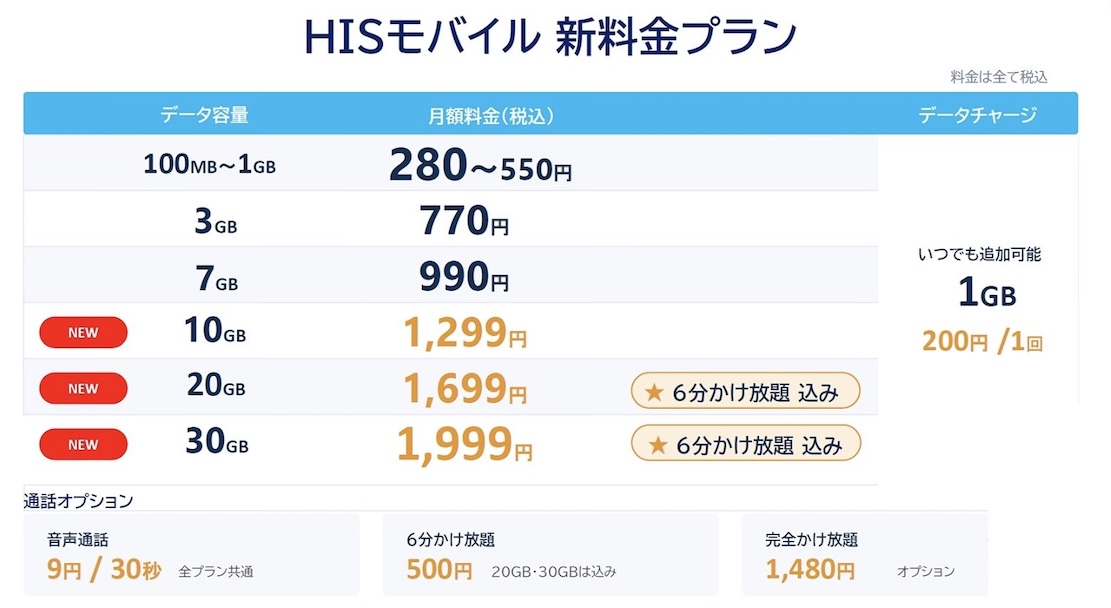Open the 完全かけ放題 1,480円 option card

(x=864, y=555)
